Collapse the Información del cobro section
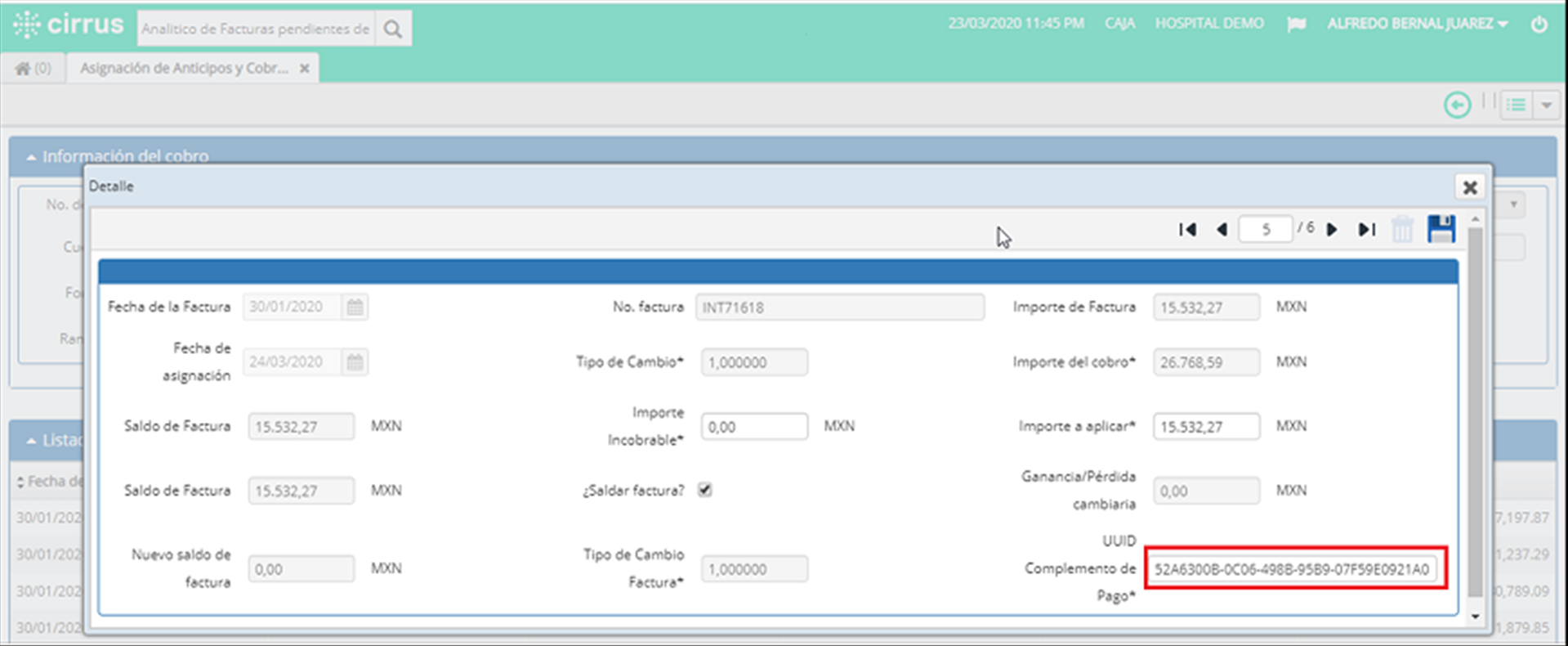Viewport: 1568px width, 646px height. coord(31,157)
